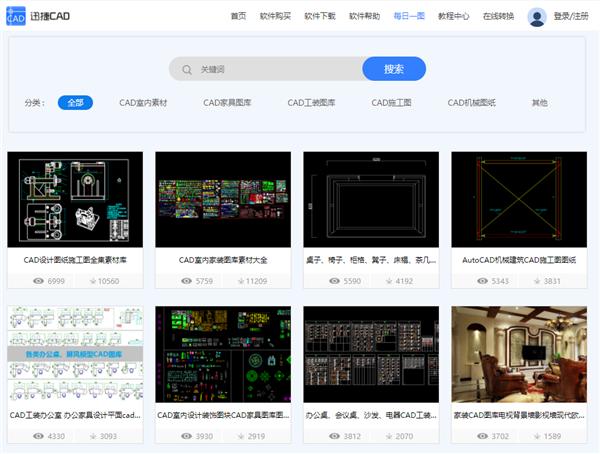Open thumbnail of CAD设计图纸施工图全集素材库
This screenshot has height=454, width=600.
75,199
